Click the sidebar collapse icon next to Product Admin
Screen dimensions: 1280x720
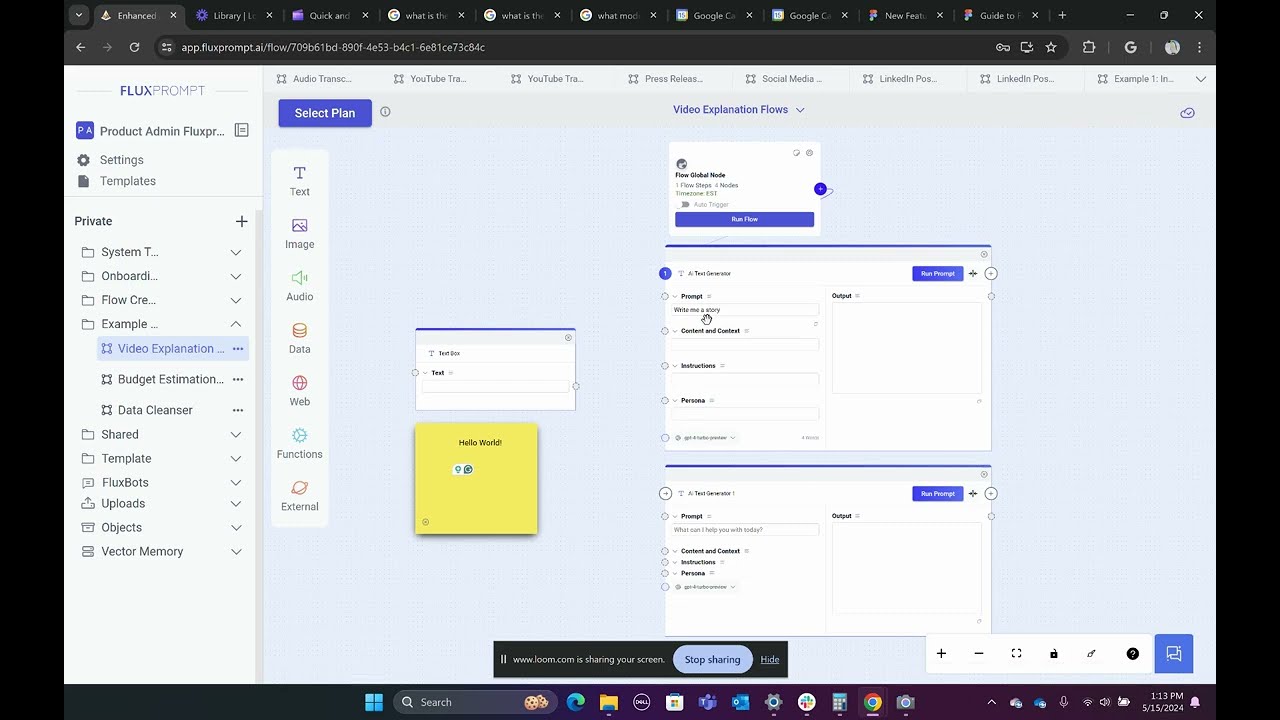tap(241, 130)
